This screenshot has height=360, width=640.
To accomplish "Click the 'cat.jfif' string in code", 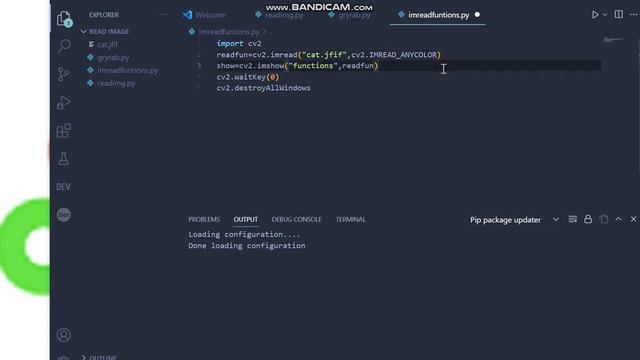I will [324, 55].
